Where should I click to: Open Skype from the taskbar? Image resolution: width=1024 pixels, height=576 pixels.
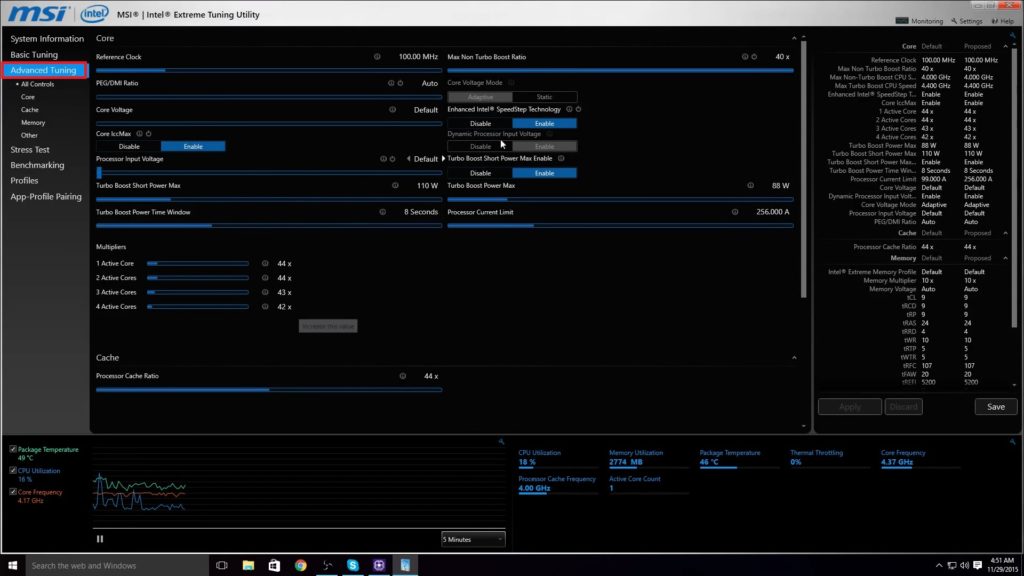(x=353, y=566)
